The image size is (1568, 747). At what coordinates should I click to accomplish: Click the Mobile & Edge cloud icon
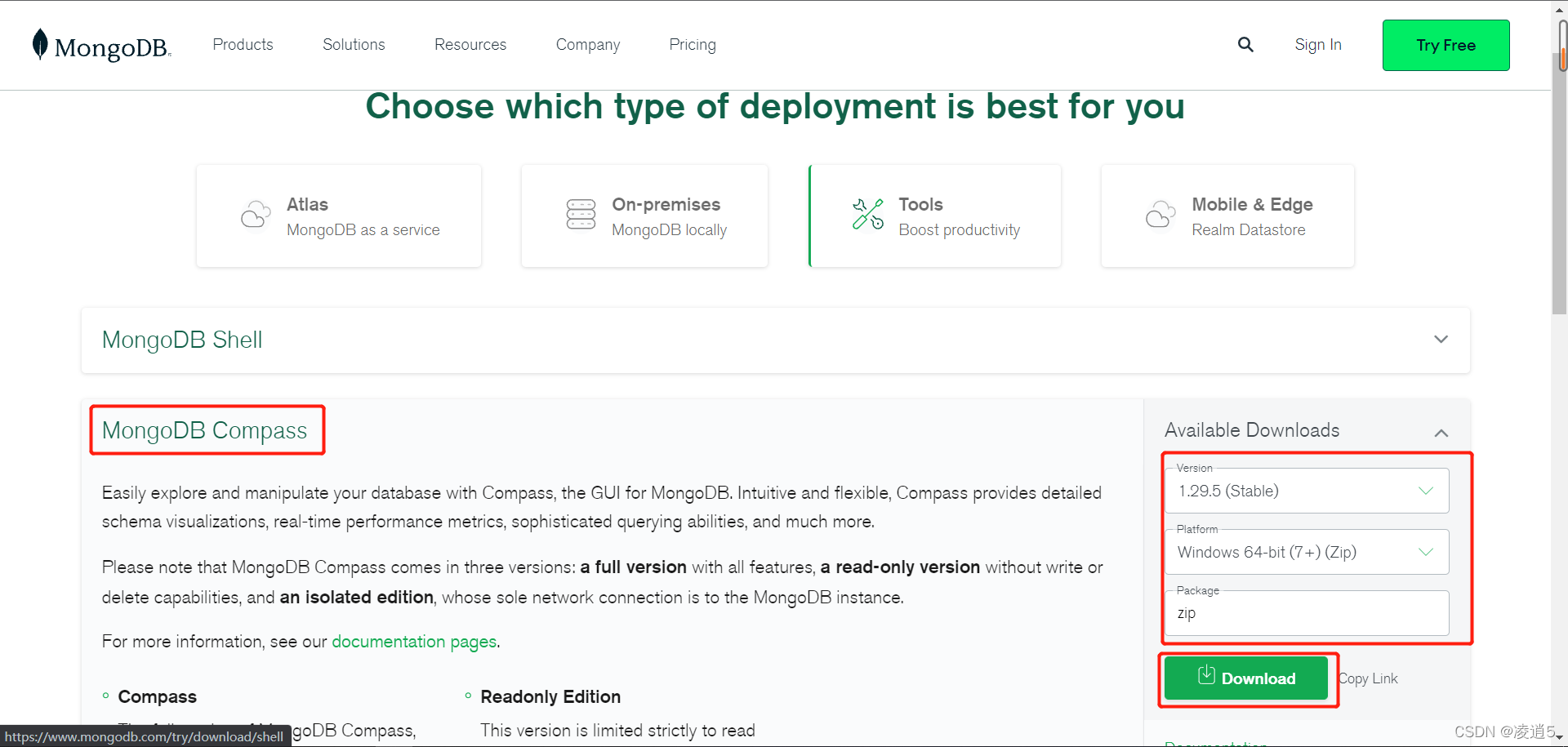pyautogui.click(x=1160, y=216)
